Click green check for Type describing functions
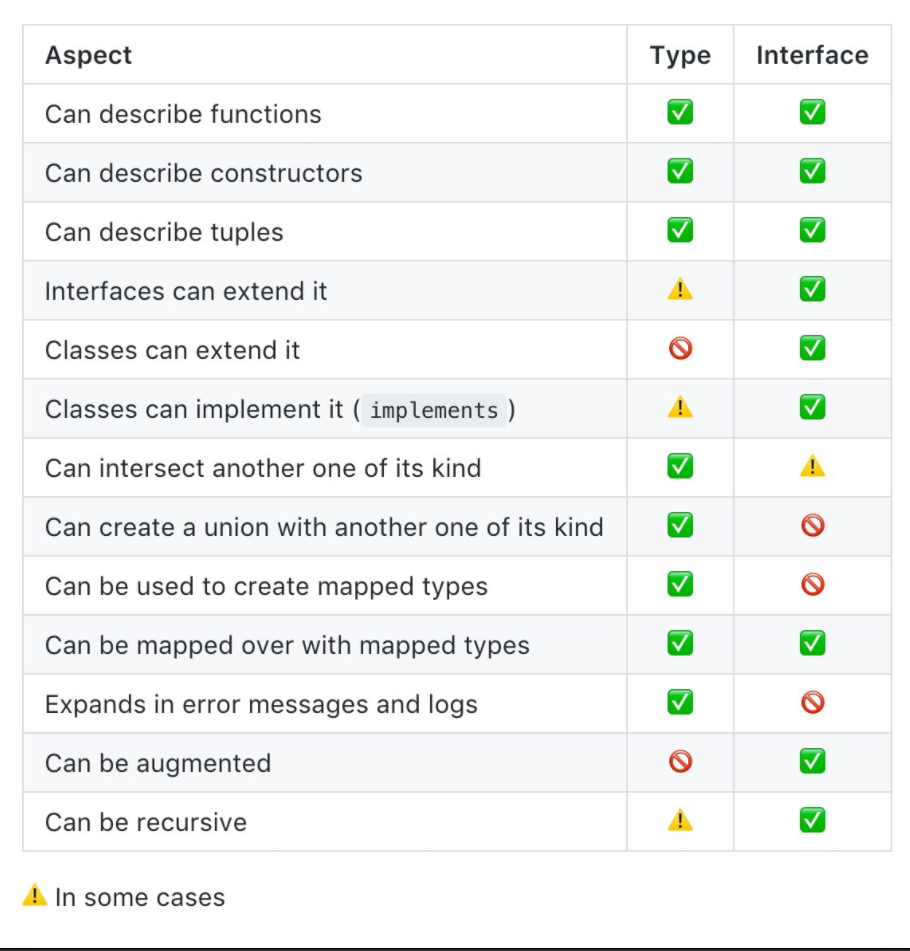 [x=680, y=113]
